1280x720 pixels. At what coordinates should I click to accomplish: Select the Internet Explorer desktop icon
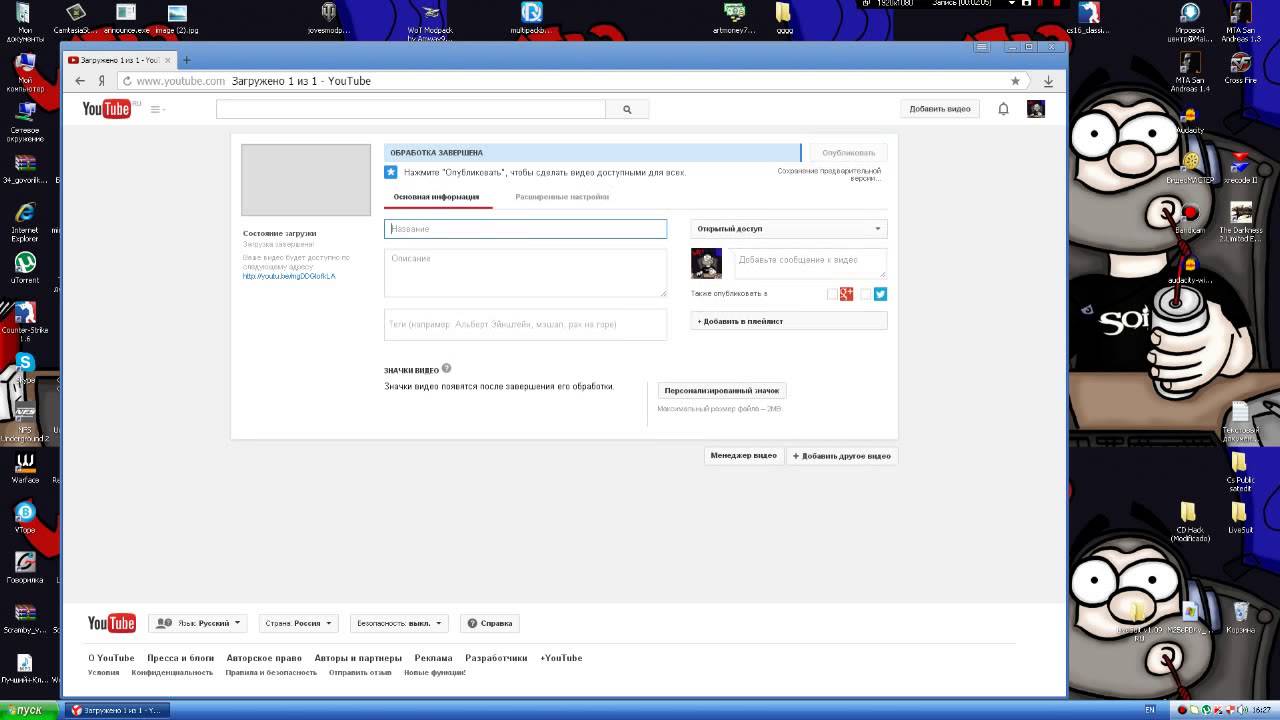pyautogui.click(x=25, y=222)
